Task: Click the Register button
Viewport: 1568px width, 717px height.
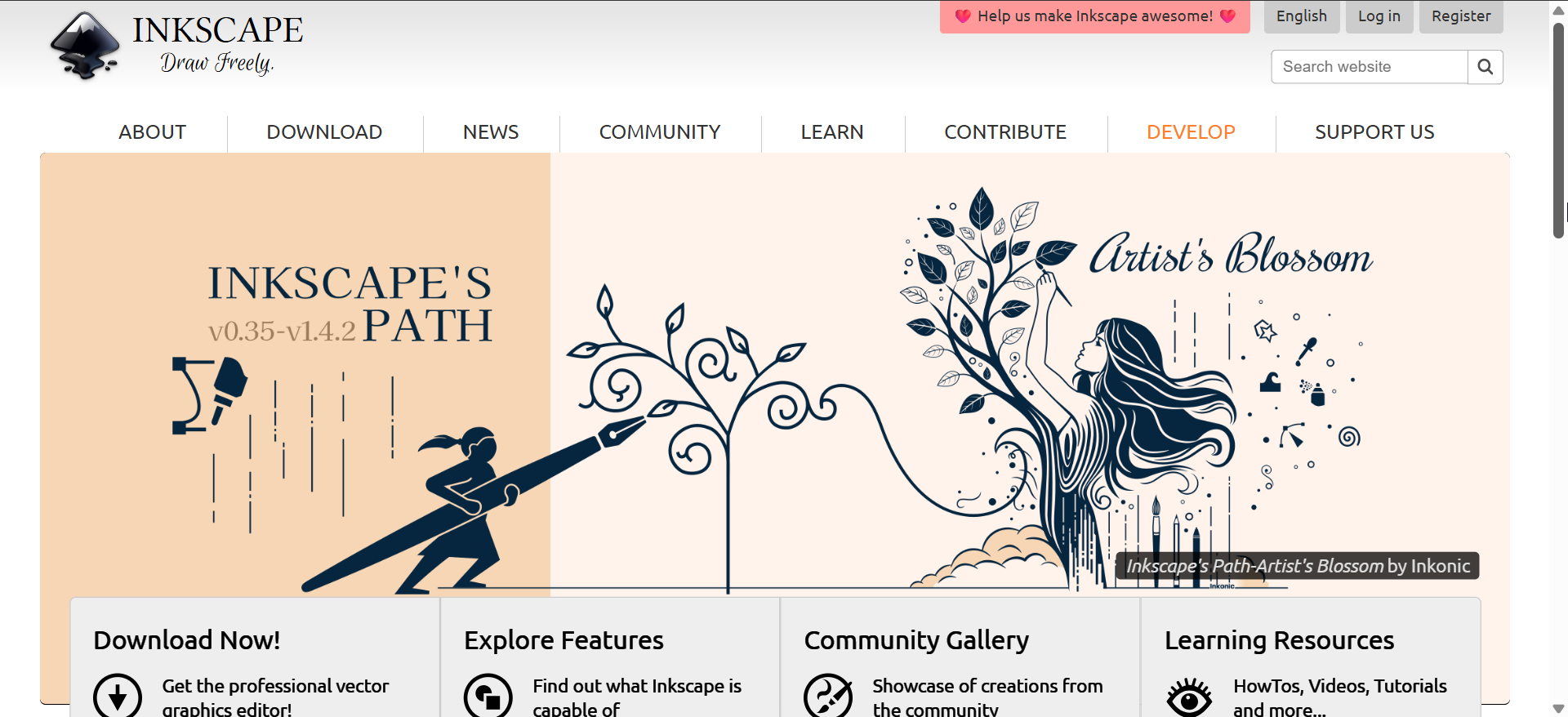Action: pos(1461,16)
